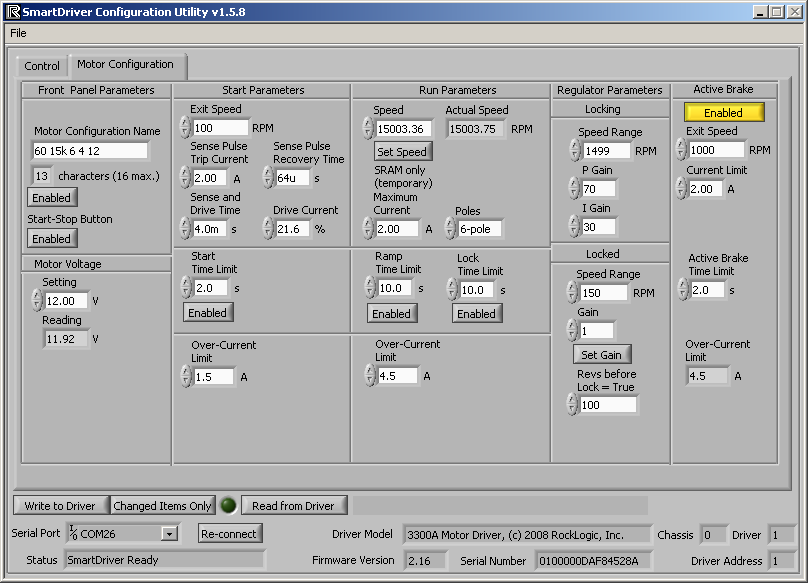
Task: Open the Poles 6-pole selector
Action: pyautogui.click(x=478, y=229)
